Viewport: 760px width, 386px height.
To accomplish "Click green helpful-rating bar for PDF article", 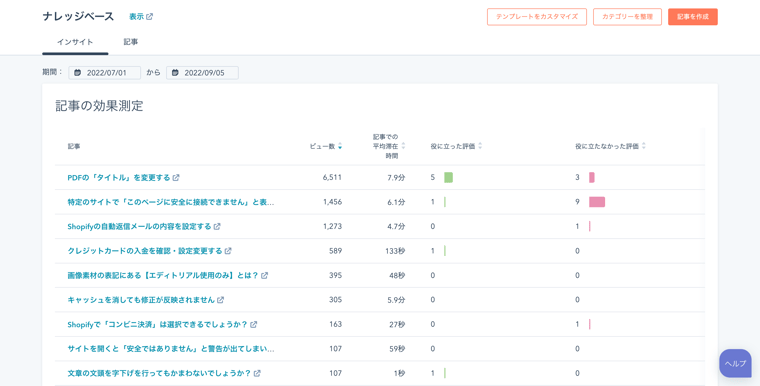I will pyautogui.click(x=448, y=177).
